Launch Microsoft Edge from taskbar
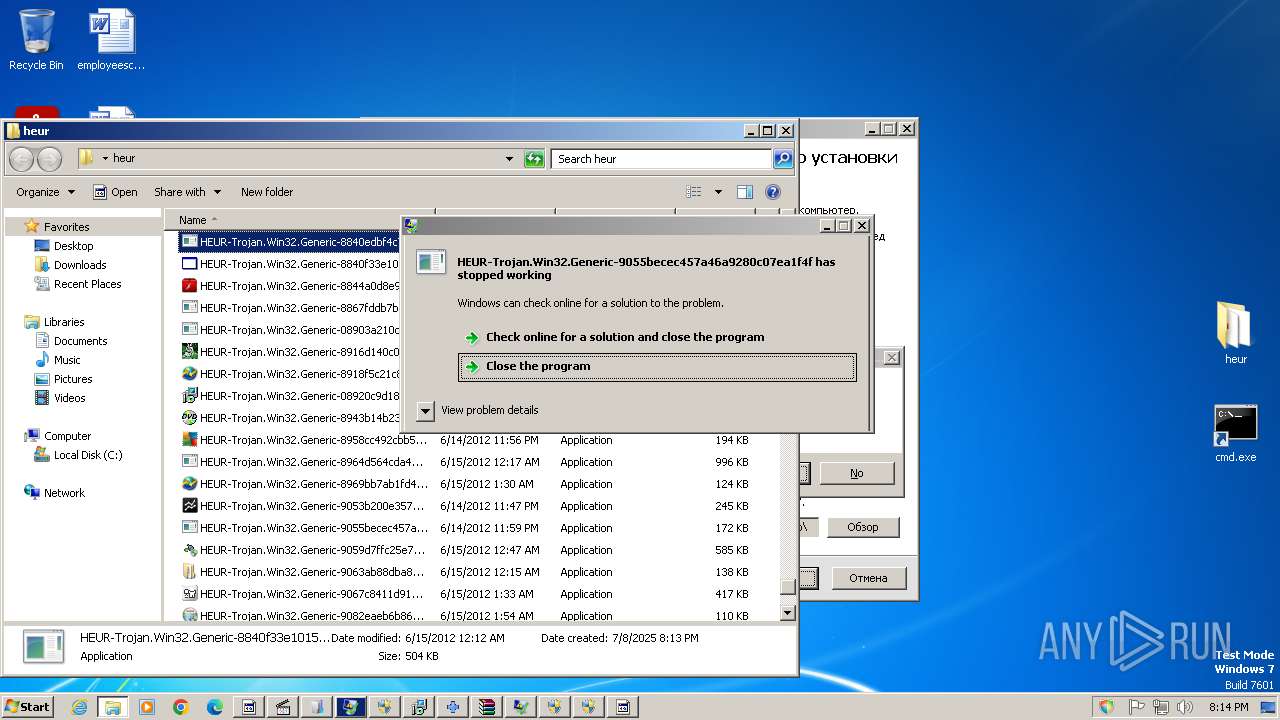Screen dimensions: 1280x720 [x=215, y=707]
